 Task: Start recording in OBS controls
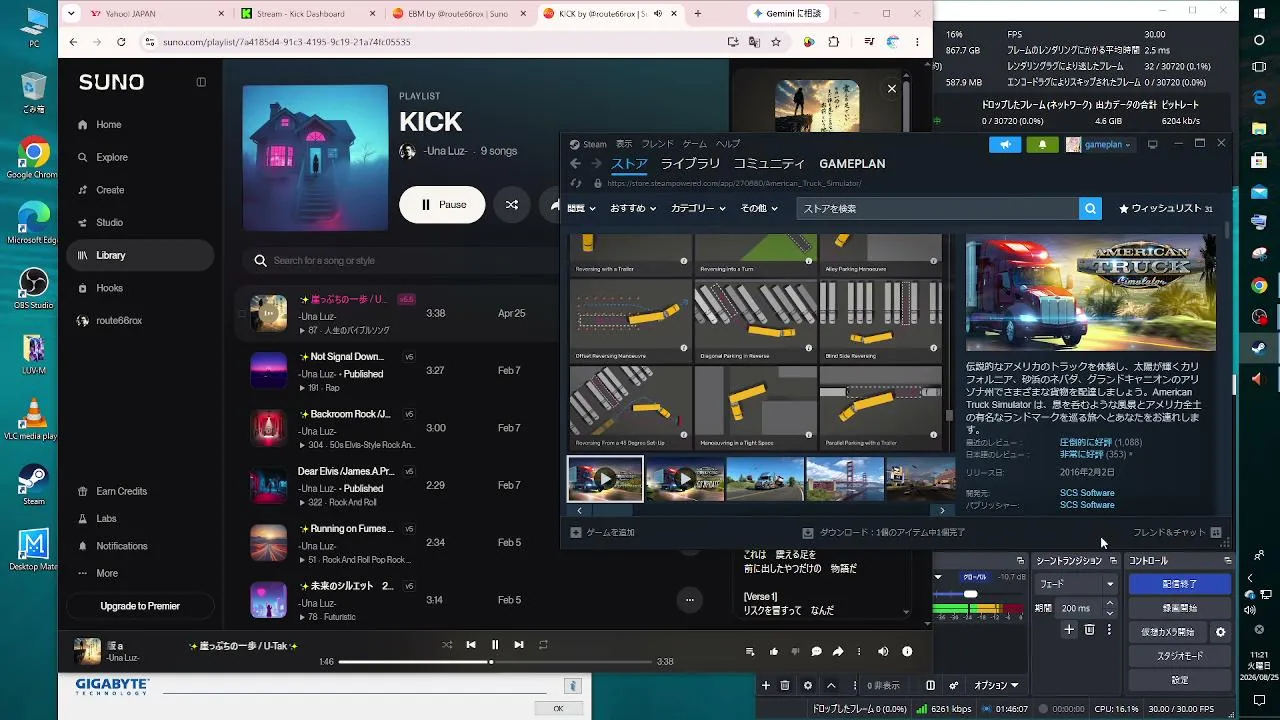click(1179, 608)
